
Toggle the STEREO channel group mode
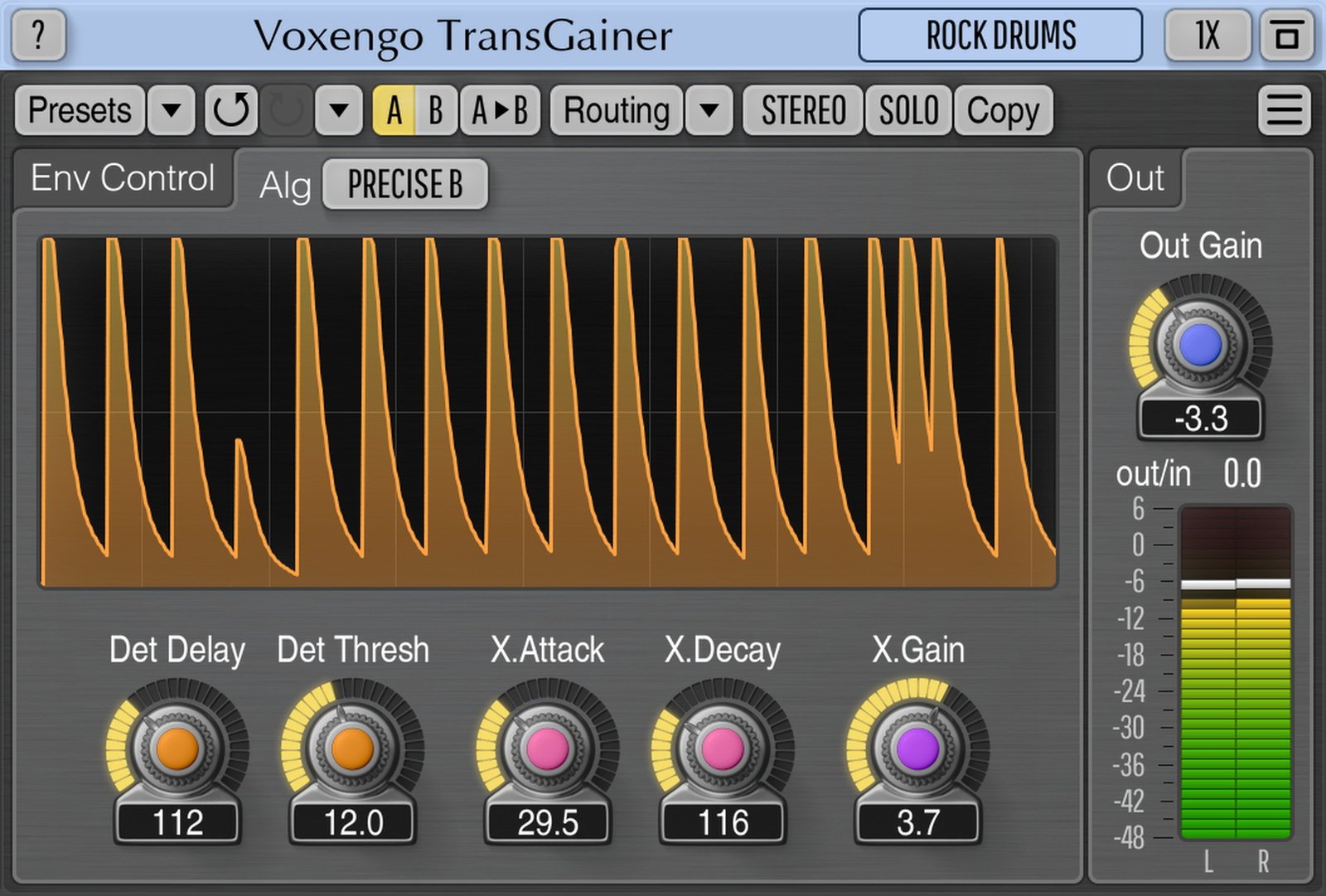point(802,109)
